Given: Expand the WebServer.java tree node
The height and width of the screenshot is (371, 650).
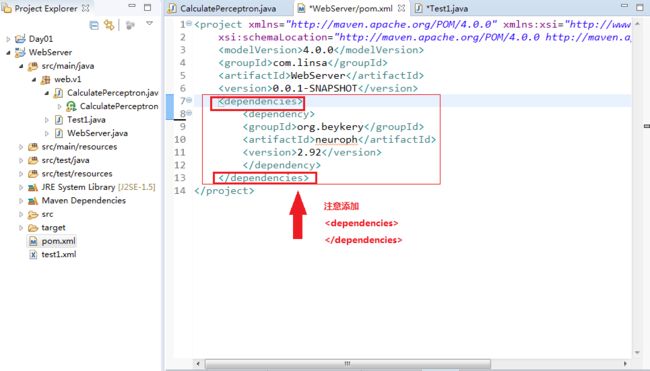Looking at the screenshot, I should (46, 133).
